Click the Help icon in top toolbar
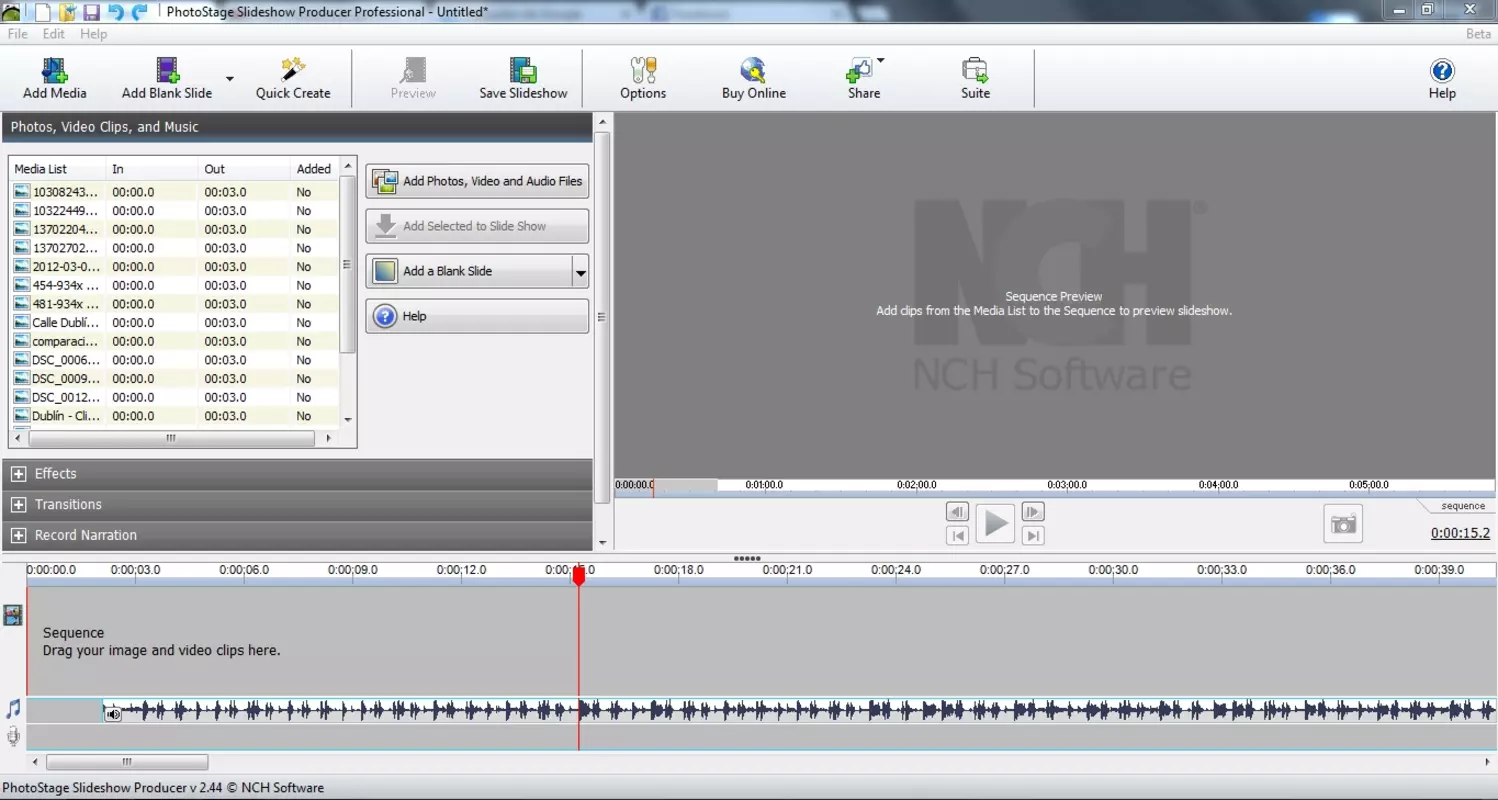 click(x=1442, y=79)
